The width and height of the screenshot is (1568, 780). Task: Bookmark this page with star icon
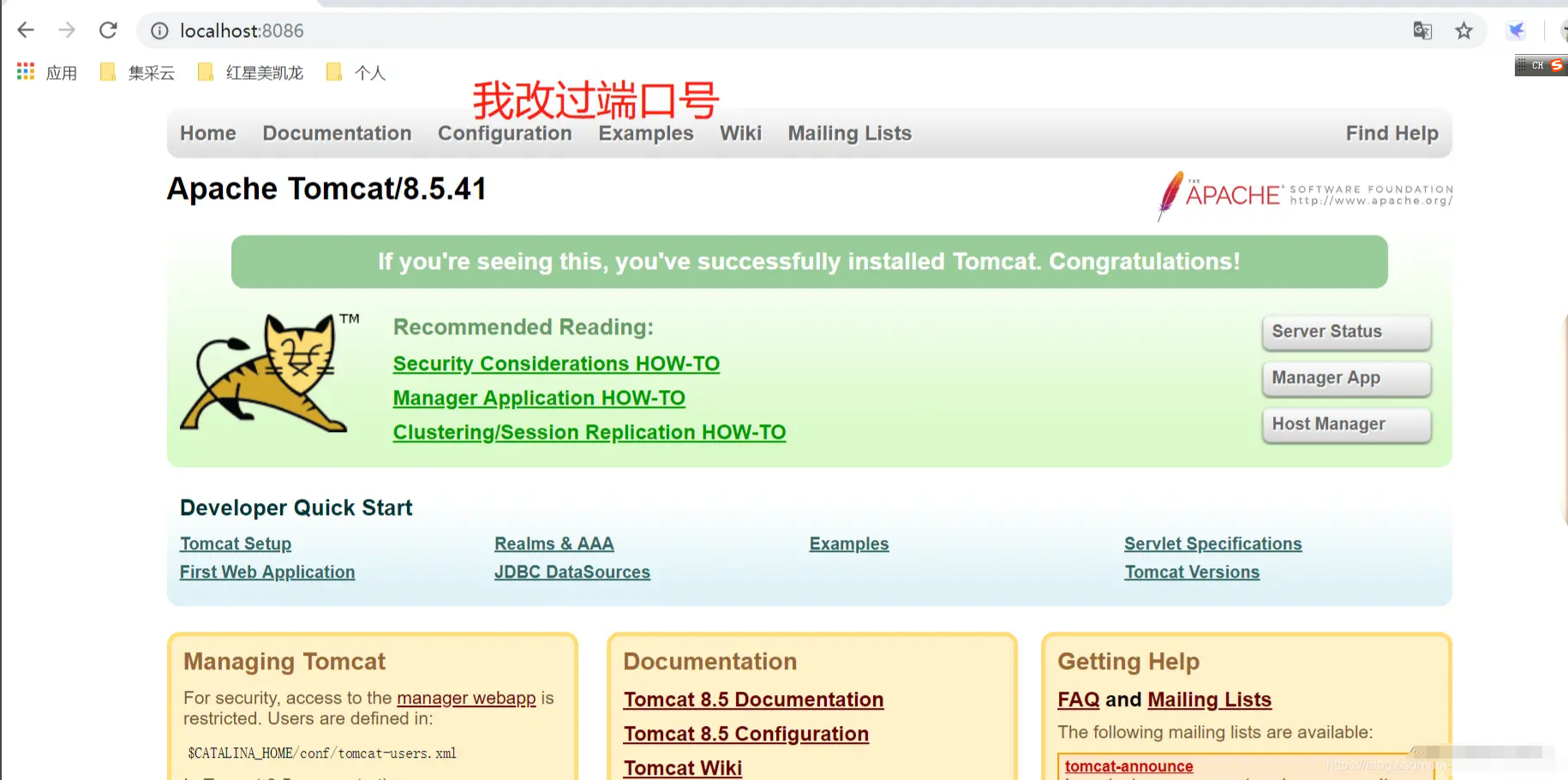click(1463, 31)
